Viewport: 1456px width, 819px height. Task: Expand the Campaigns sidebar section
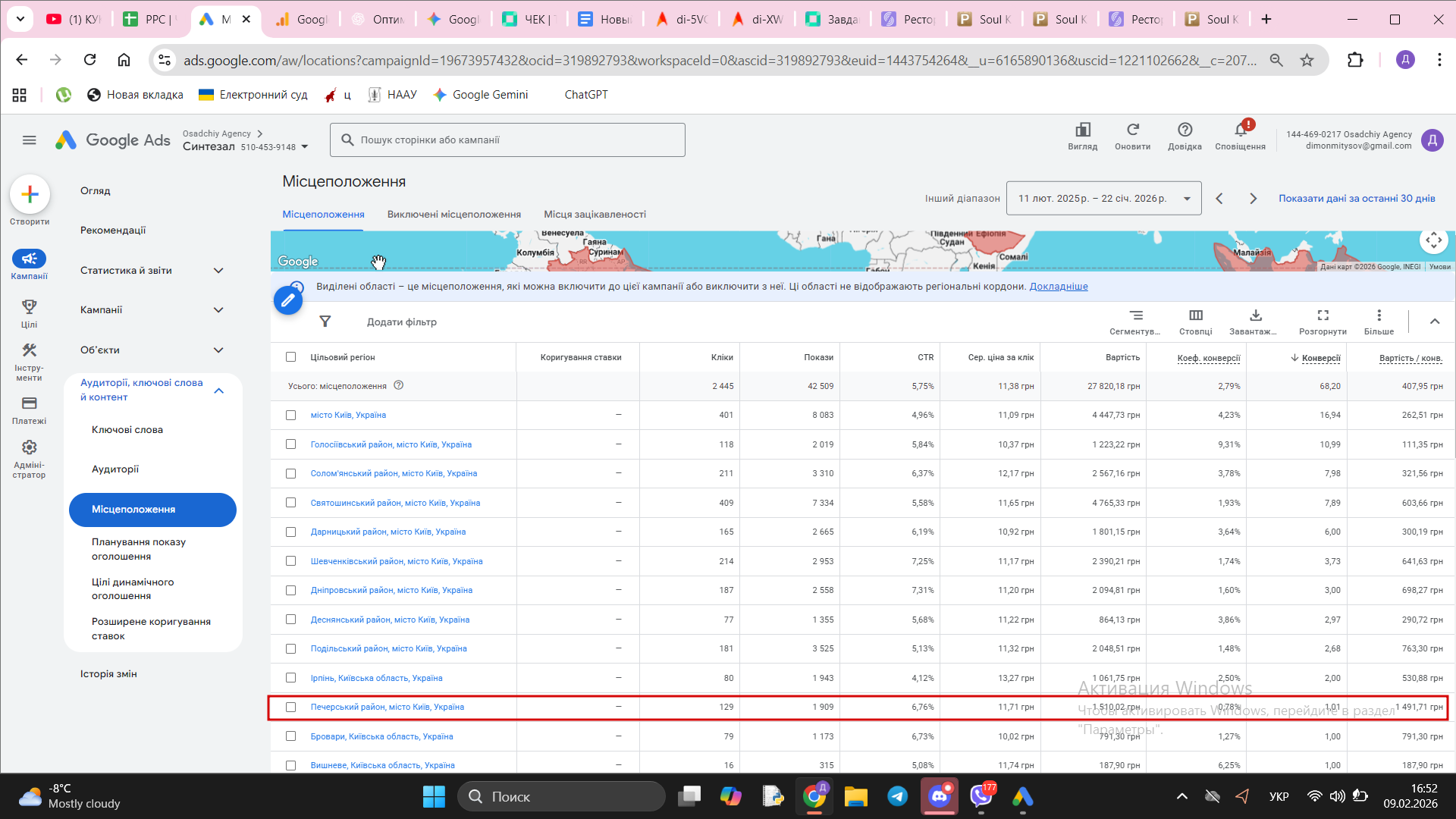point(218,310)
